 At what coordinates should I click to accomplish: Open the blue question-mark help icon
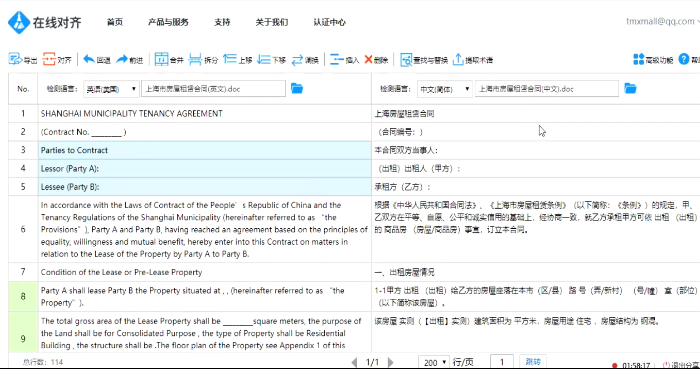coord(684,59)
